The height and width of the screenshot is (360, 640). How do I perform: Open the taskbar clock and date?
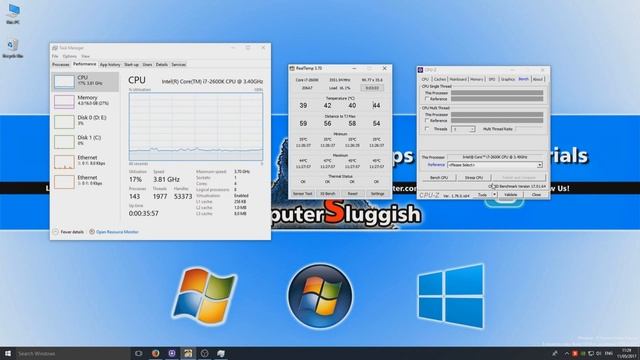point(628,353)
